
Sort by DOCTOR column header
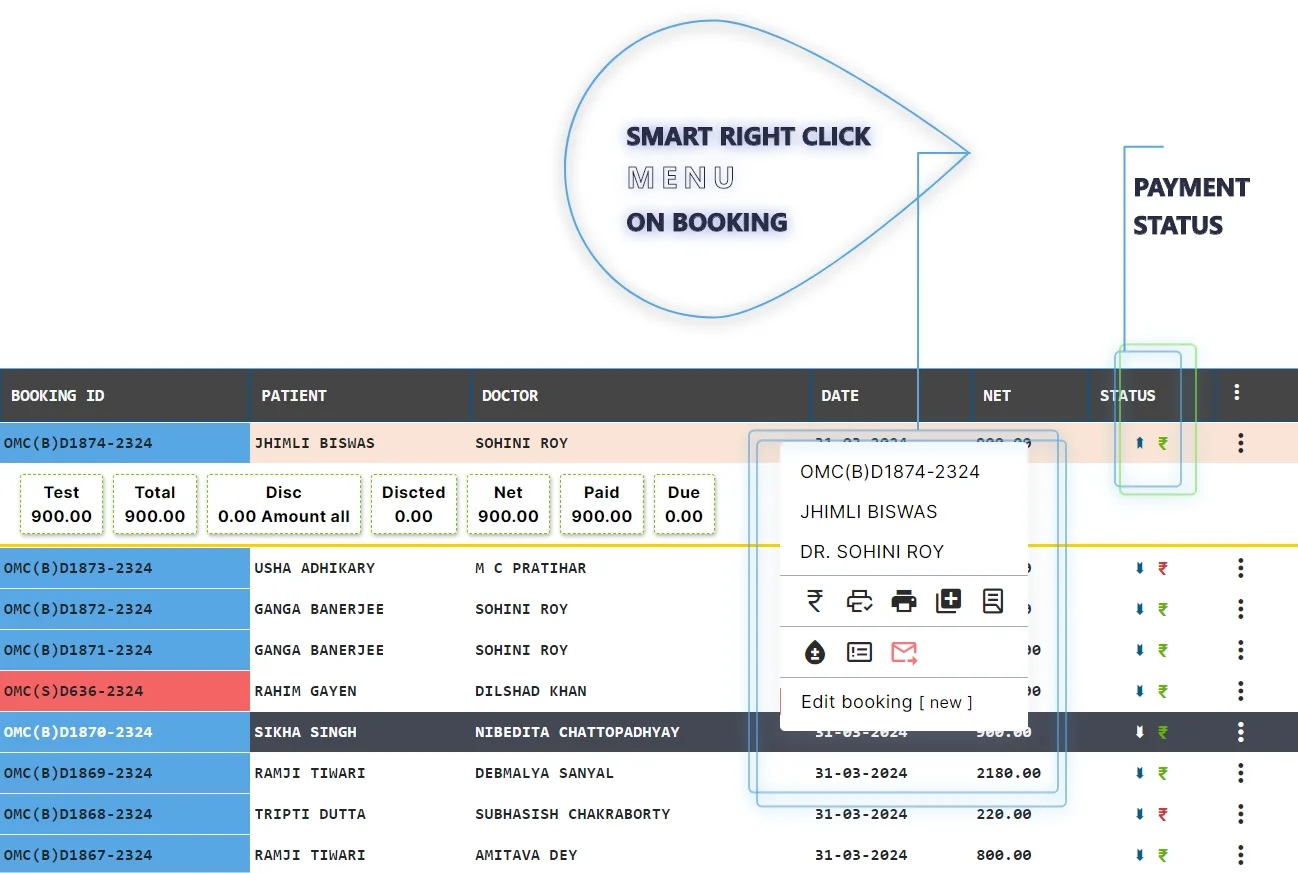(510, 395)
